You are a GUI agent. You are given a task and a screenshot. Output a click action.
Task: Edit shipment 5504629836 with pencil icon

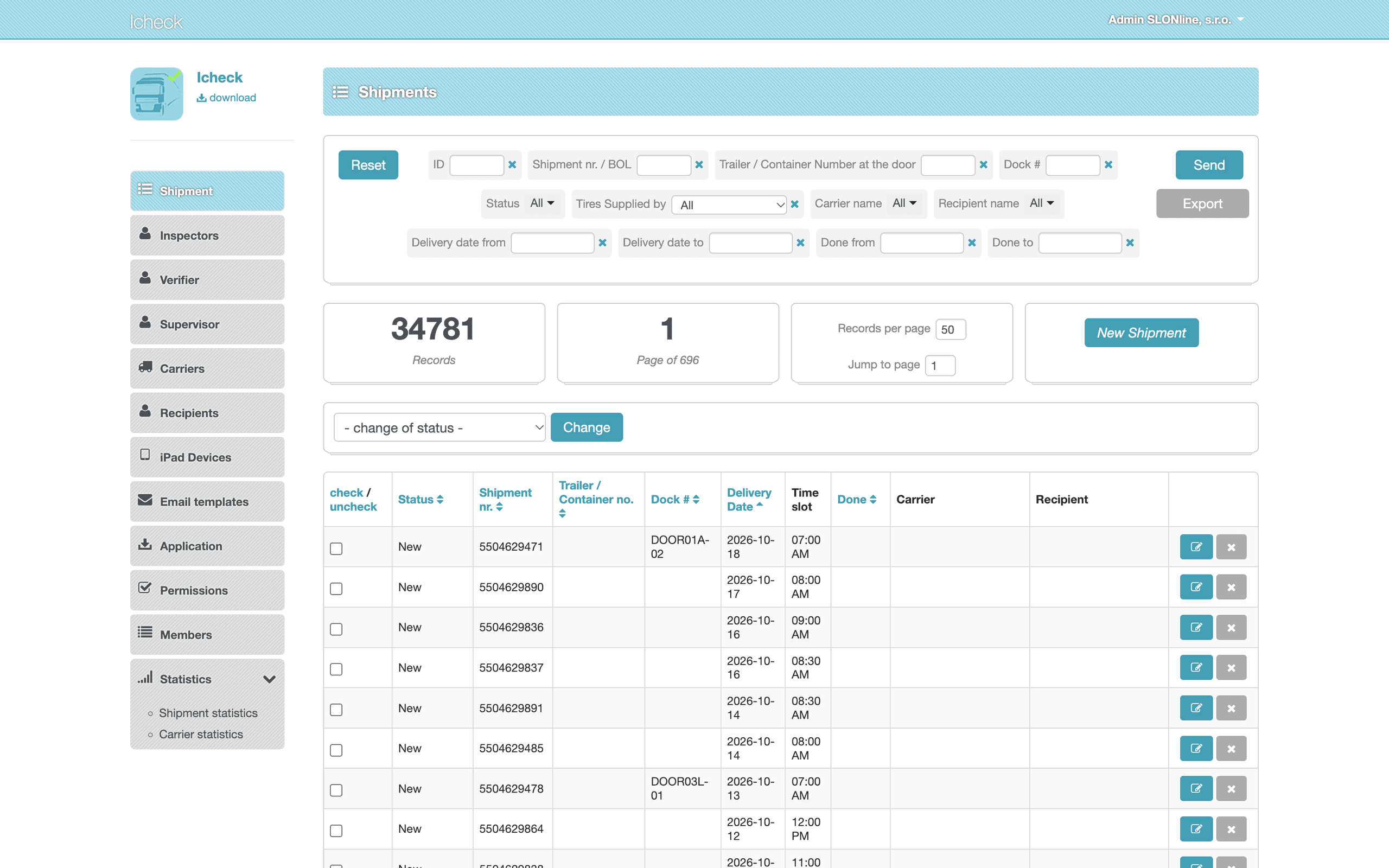[x=1196, y=627]
